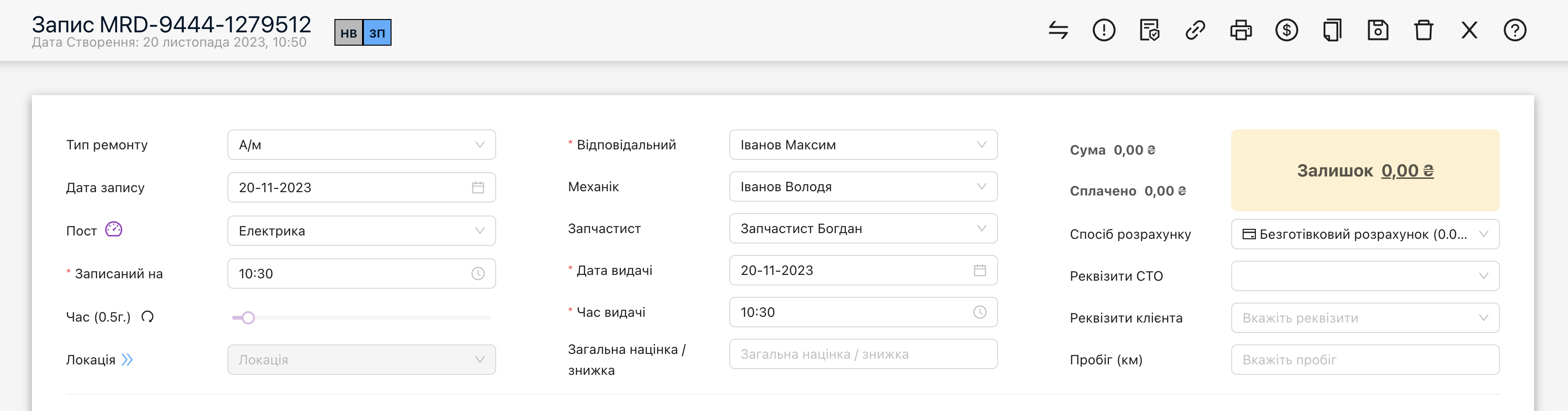1568x411 pixels.
Task: Click the Запис MRD-9444-1279512 title
Action: click(171, 24)
